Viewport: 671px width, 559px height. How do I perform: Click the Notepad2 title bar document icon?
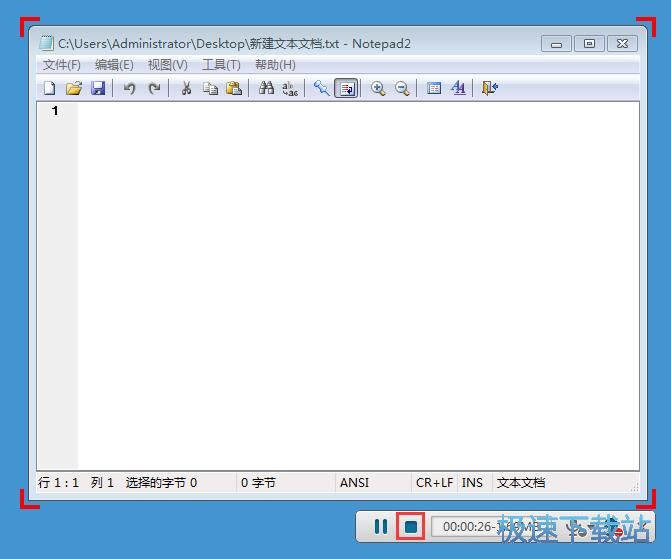(x=46, y=43)
